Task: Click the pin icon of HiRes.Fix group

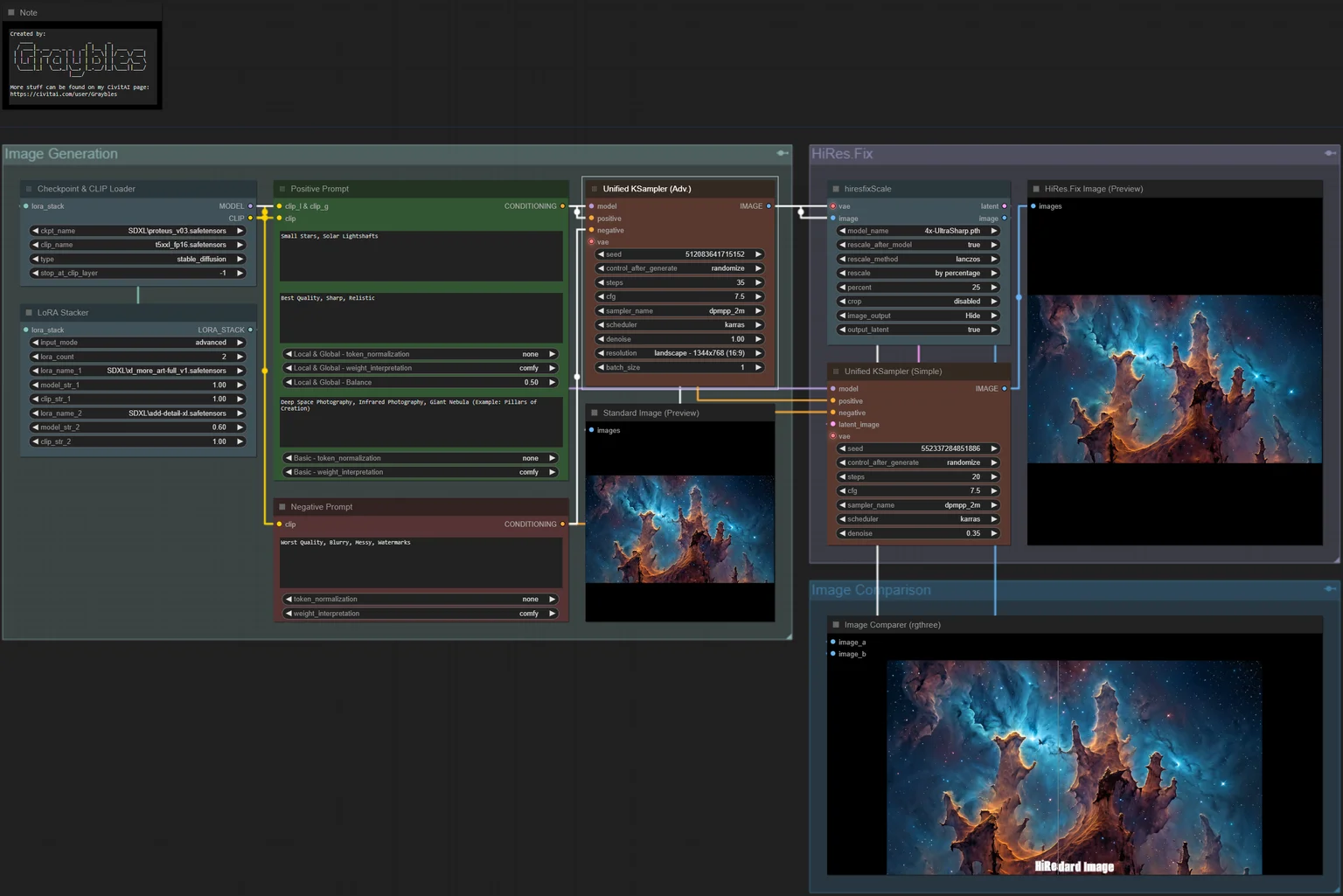Action: tap(1330, 153)
